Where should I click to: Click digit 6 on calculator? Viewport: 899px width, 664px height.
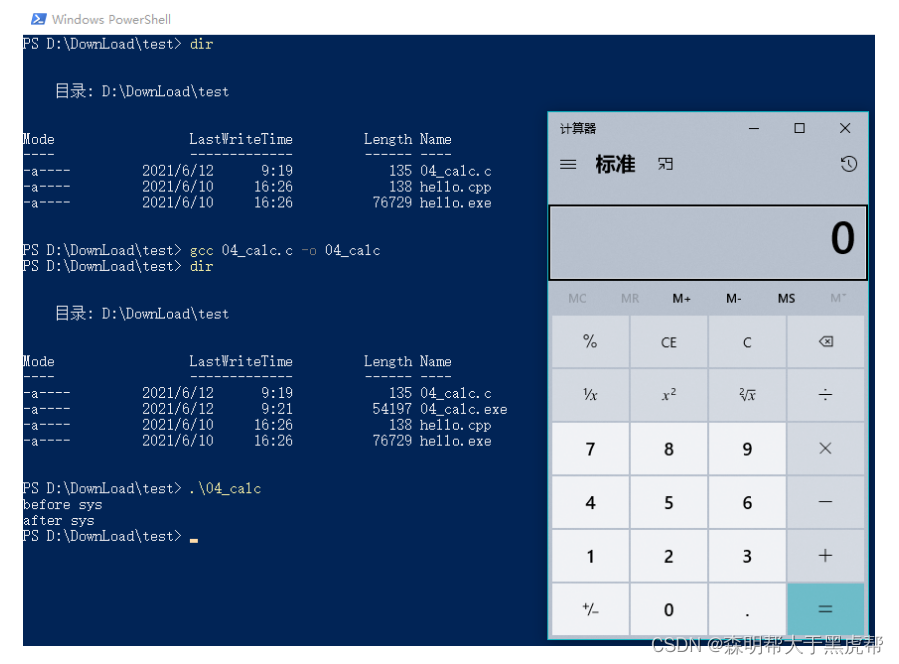coord(747,502)
